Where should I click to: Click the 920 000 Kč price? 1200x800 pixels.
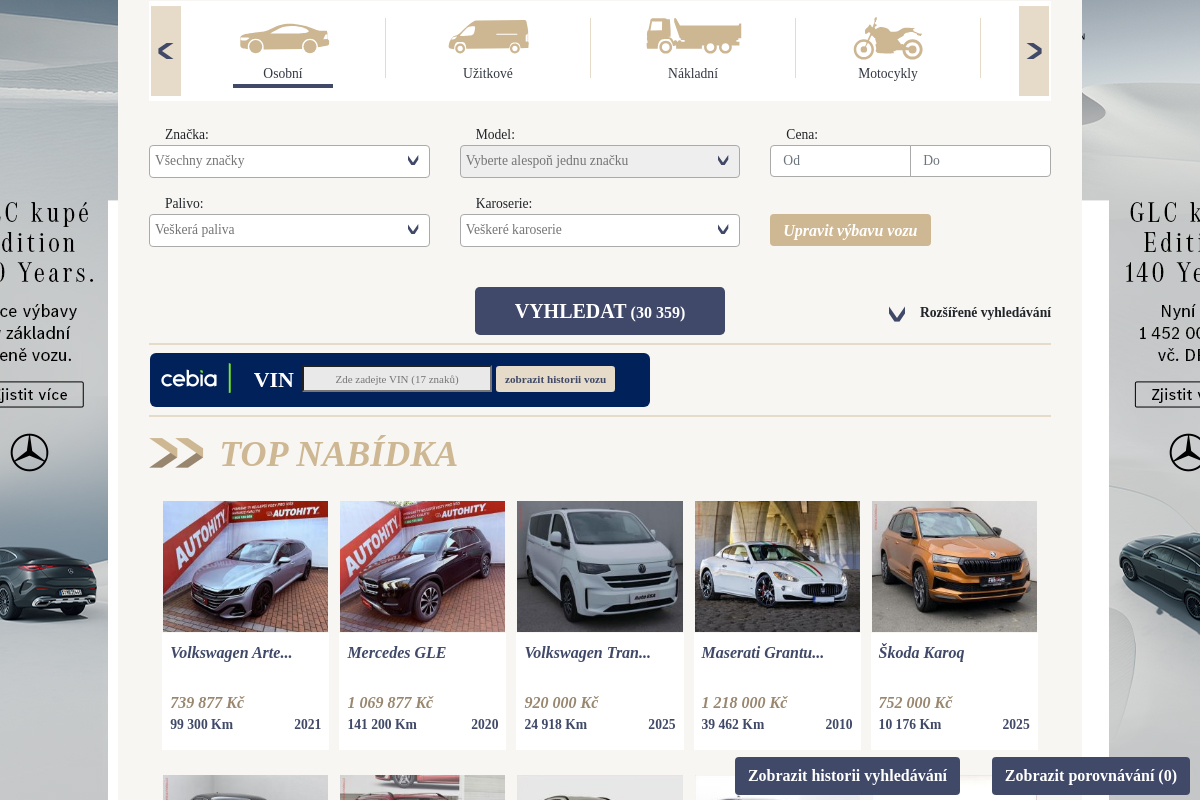click(x=561, y=703)
